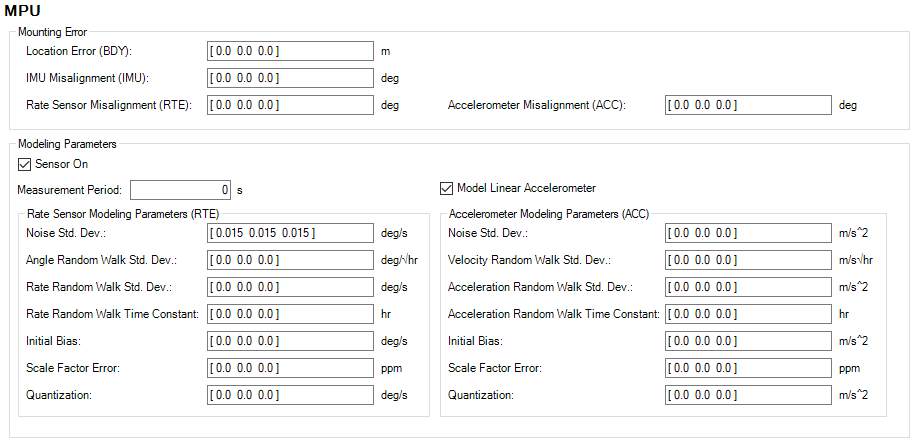Edit the Accelerometer Misalignment (ACC) field
Image resolution: width=919 pixels, height=448 pixels.
click(748, 105)
